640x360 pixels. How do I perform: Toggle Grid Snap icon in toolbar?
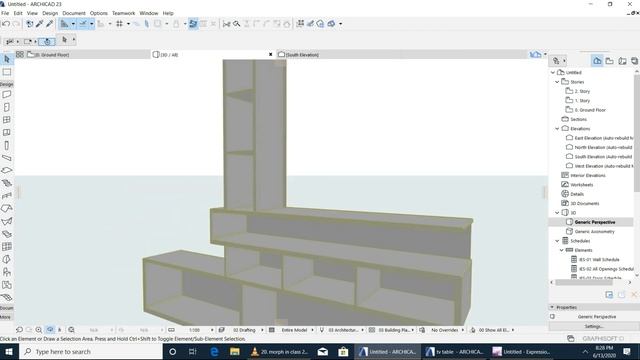click(x=120, y=24)
